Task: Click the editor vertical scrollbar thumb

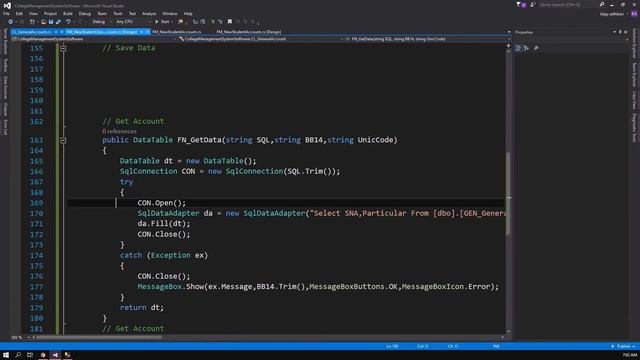Action: click(x=508, y=194)
